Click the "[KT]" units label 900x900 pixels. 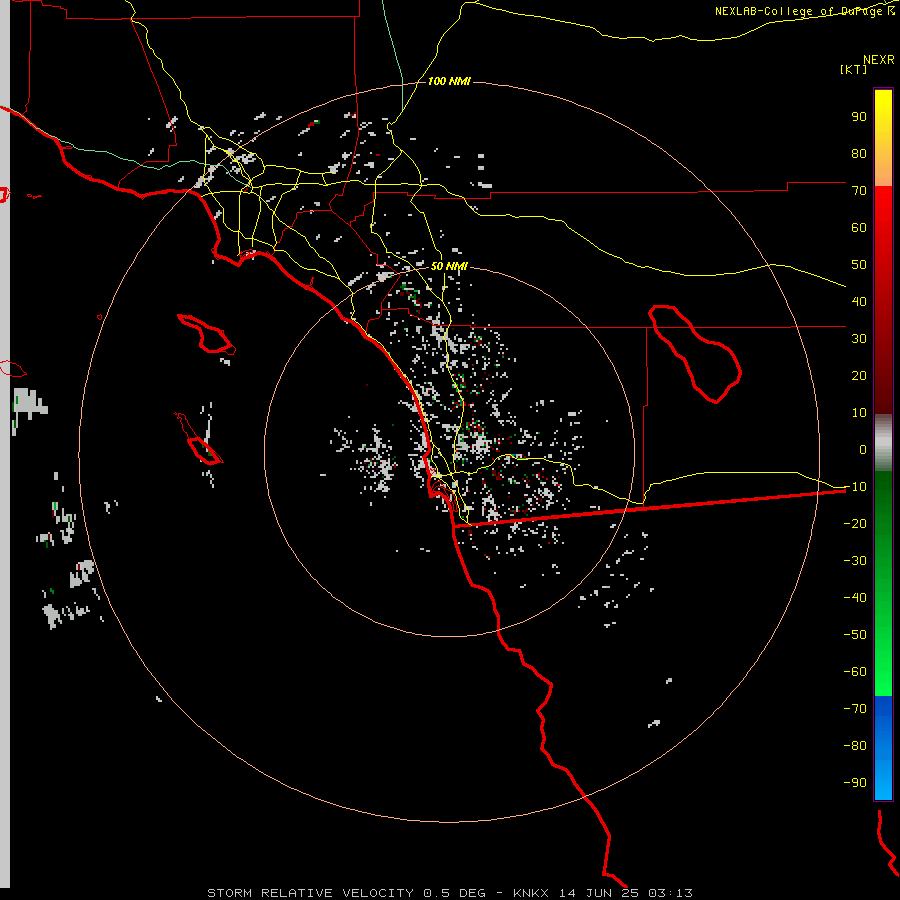pyautogui.click(x=854, y=69)
